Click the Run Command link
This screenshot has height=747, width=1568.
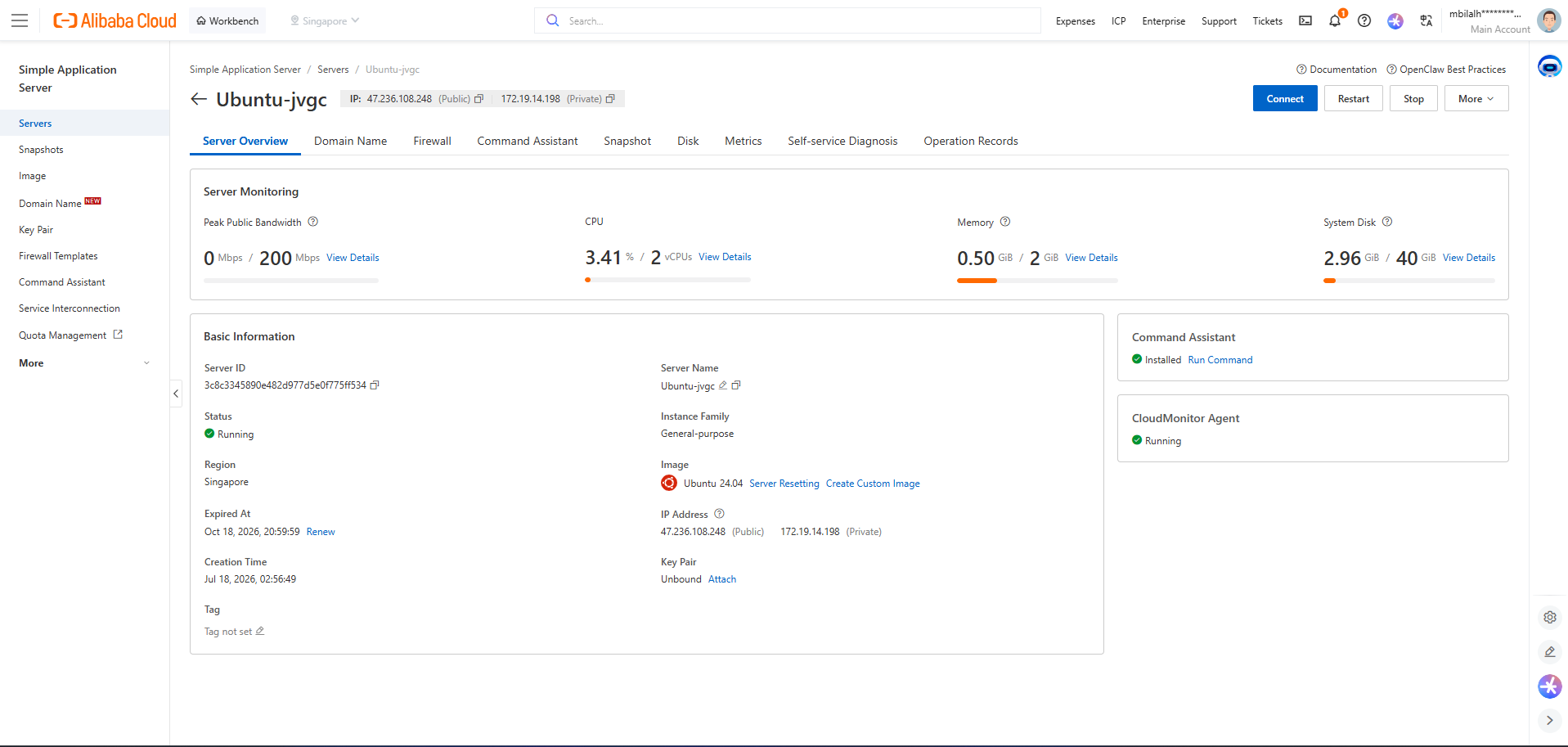click(1220, 360)
